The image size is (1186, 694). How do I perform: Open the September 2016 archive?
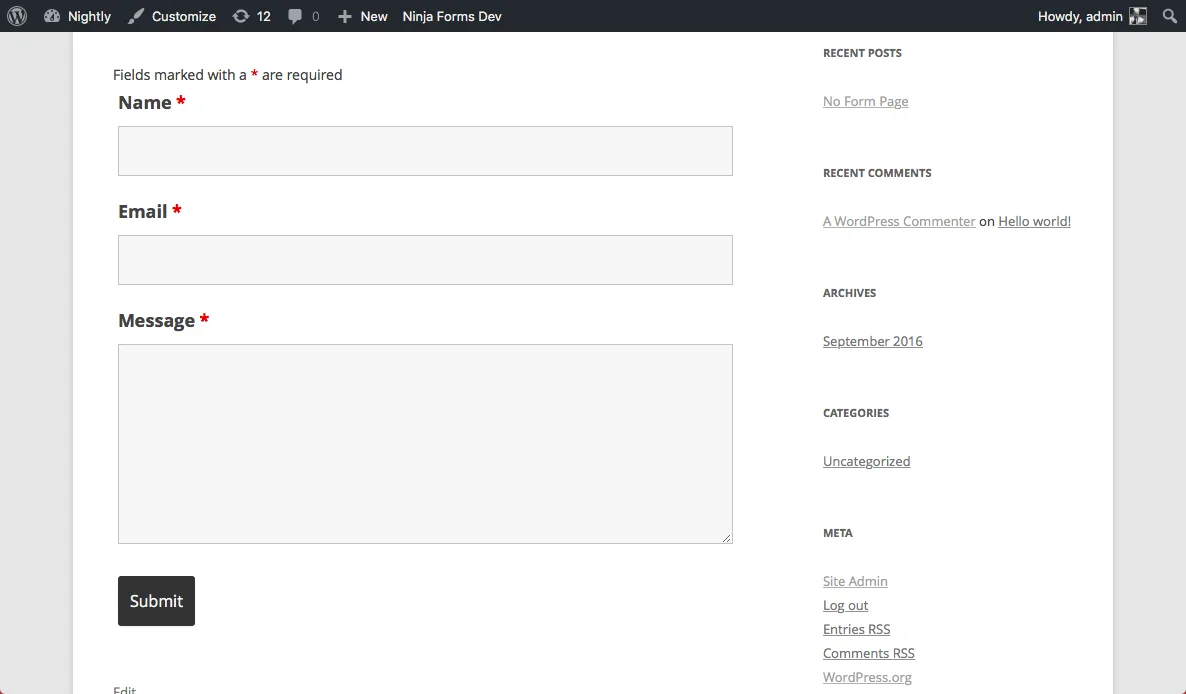click(x=872, y=341)
